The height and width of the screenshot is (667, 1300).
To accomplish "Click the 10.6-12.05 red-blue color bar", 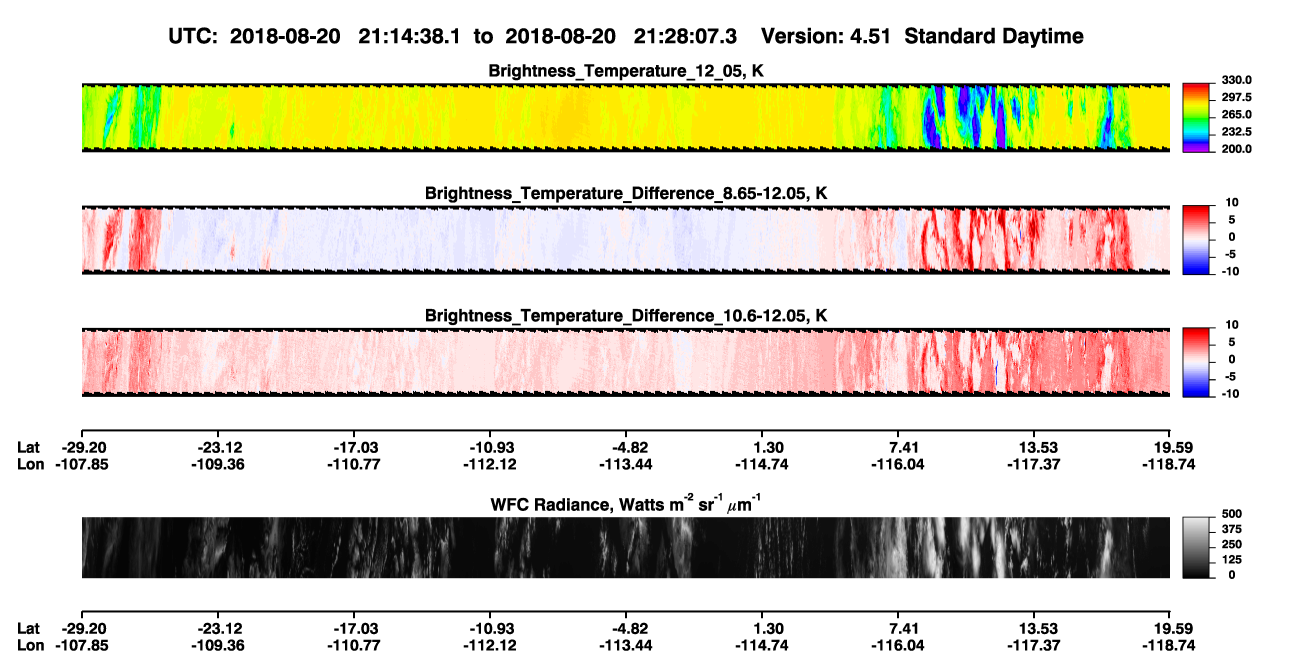I will point(1196,362).
